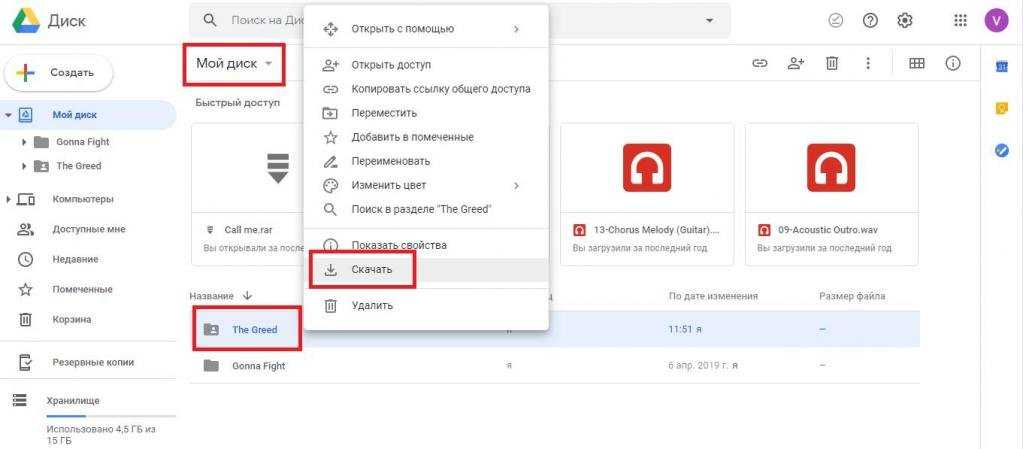Open the Google apps grid icon
The image size is (1023, 449).
960,20
